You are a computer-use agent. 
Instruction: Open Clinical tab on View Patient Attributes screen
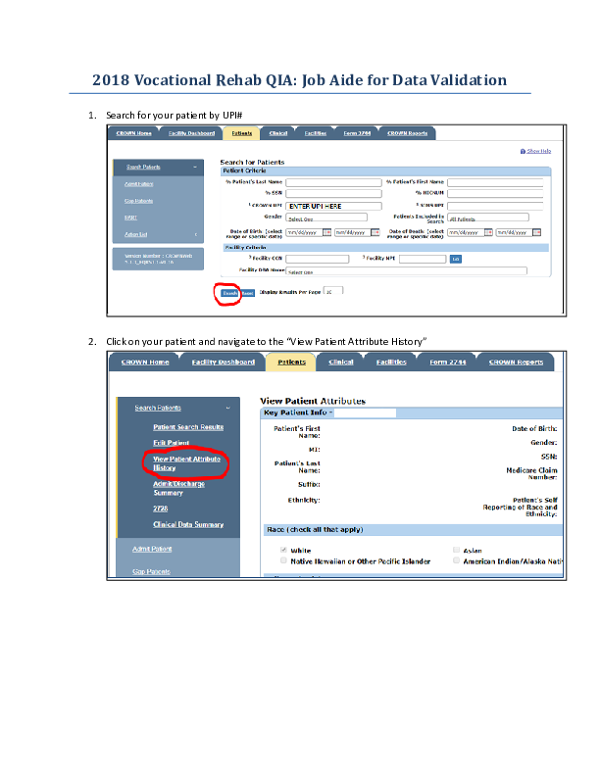pos(341,362)
